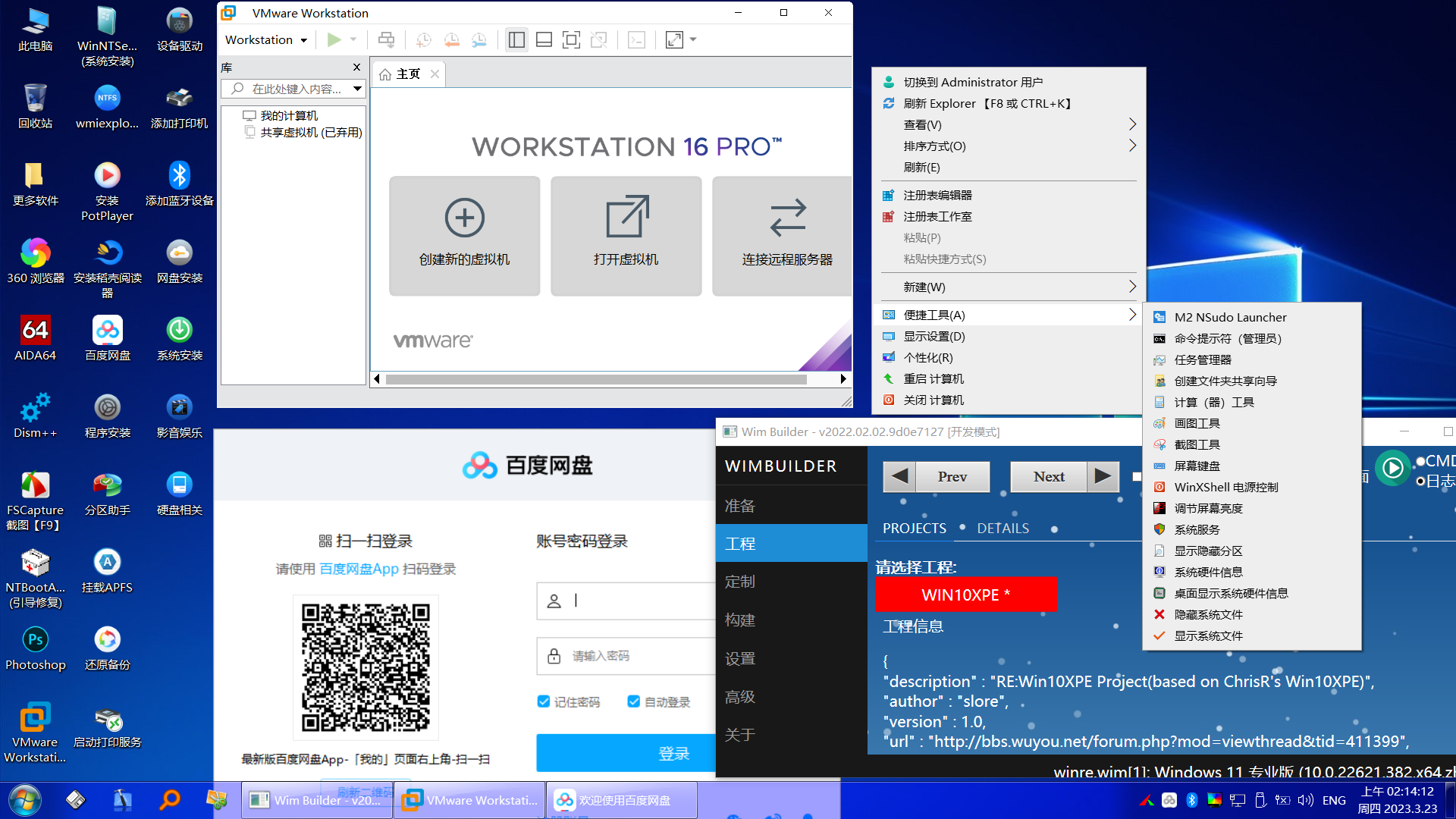The width and height of the screenshot is (1456, 819).
Task: Choose 注册表编辑器 in the context menu
Action: coord(1009,195)
